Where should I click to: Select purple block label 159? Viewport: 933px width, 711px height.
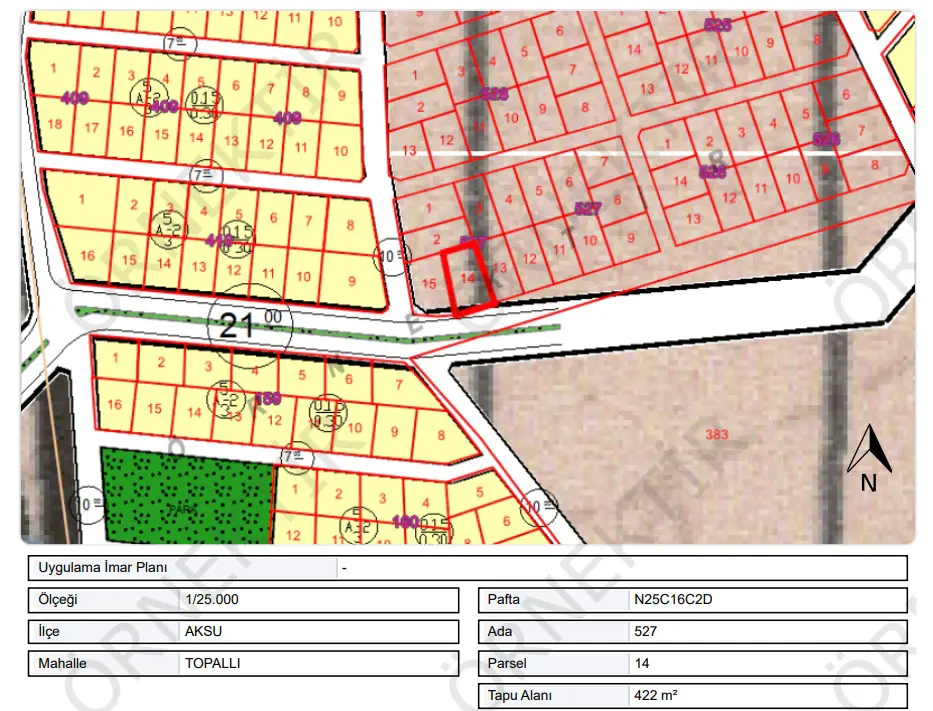[x=268, y=398]
